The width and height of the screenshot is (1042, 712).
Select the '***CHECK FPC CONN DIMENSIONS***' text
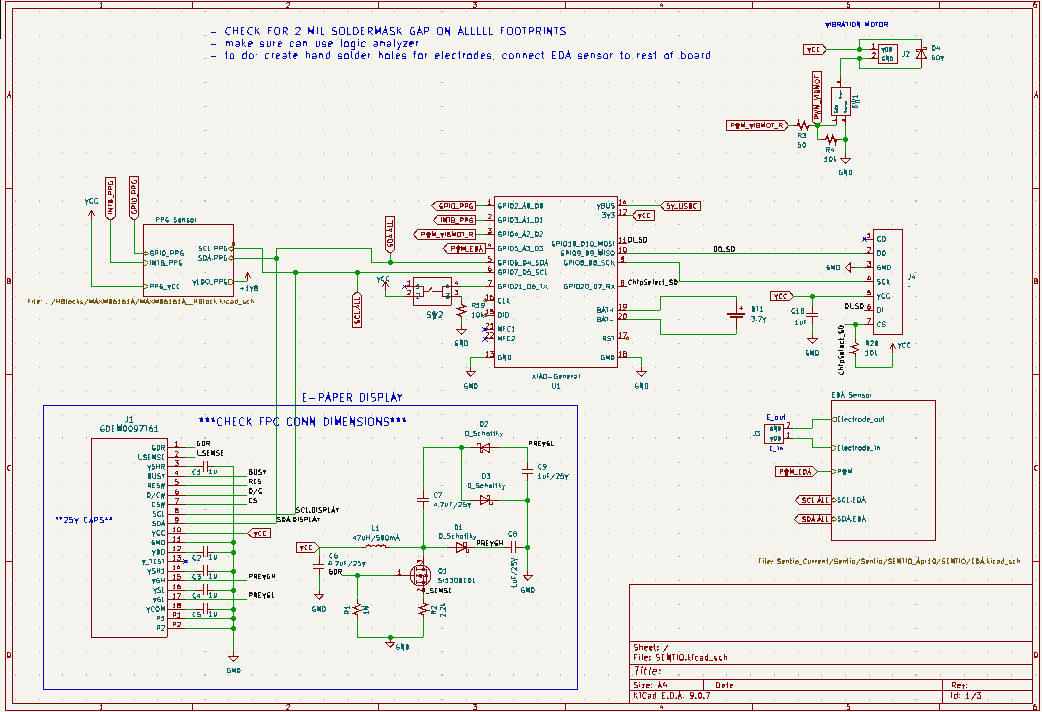coord(303,421)
